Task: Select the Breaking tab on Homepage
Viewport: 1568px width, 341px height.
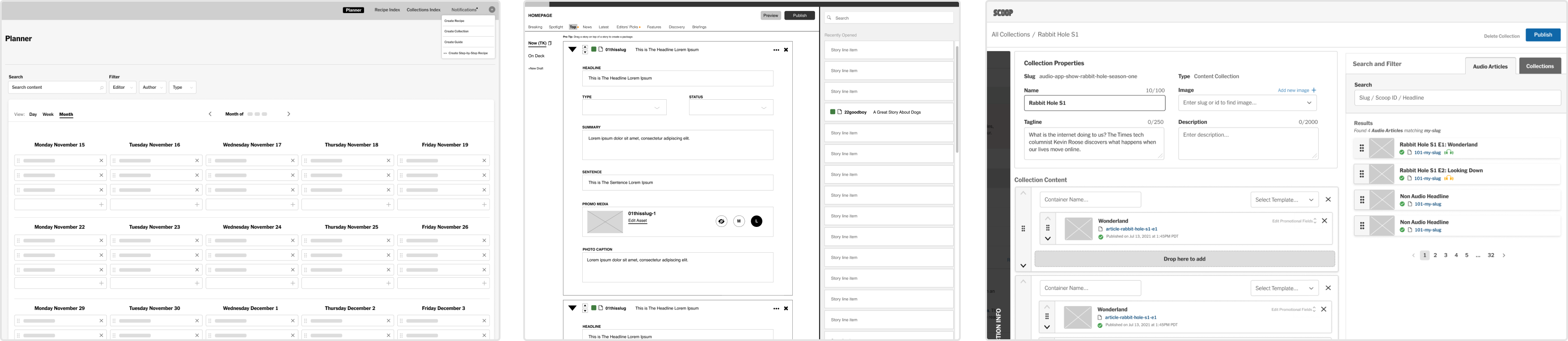Action: pos(535,27)
